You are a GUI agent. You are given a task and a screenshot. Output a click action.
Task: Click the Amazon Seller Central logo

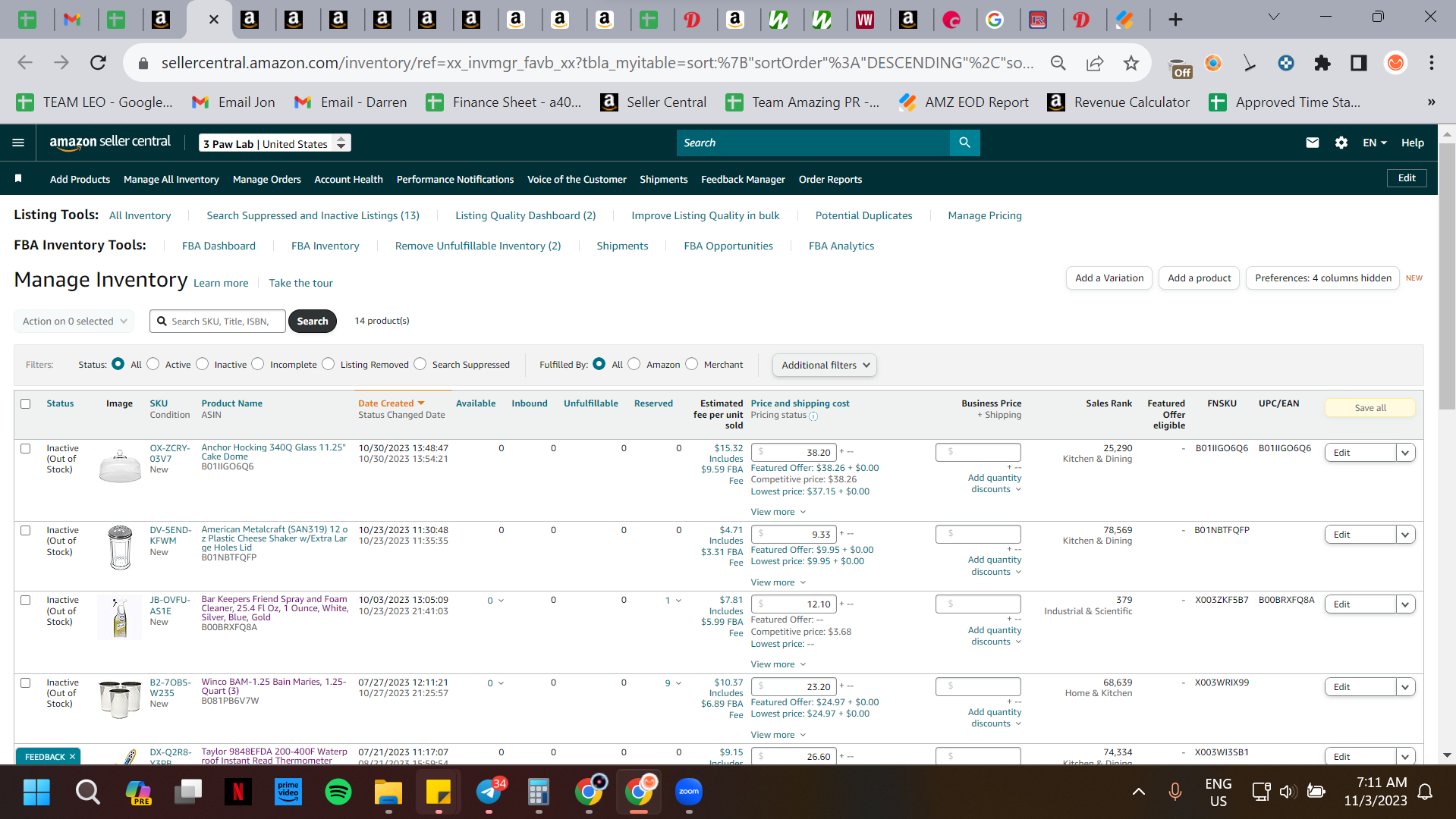[110, 143]
